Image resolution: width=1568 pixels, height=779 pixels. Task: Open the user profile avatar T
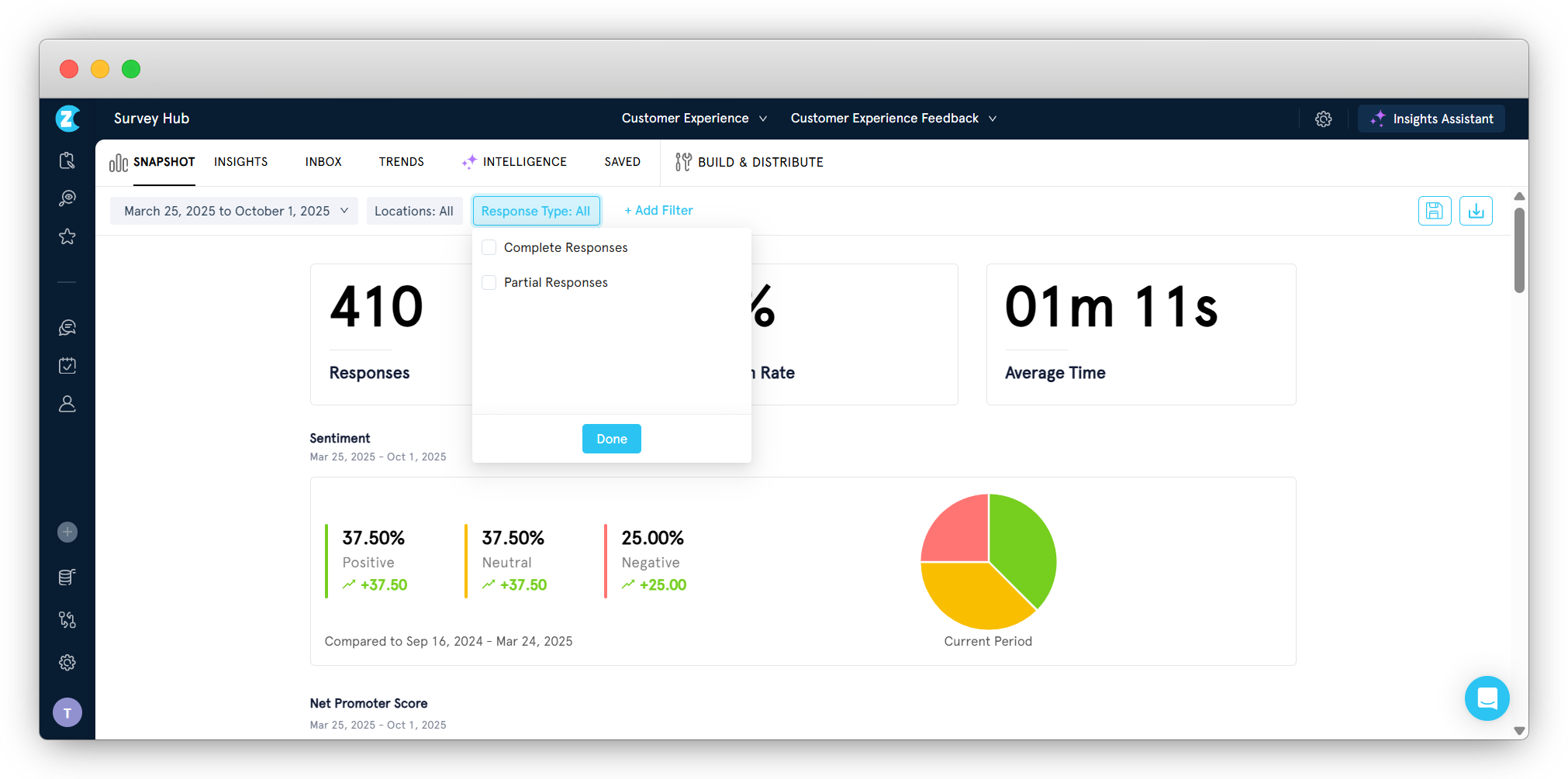coord(67,712)
